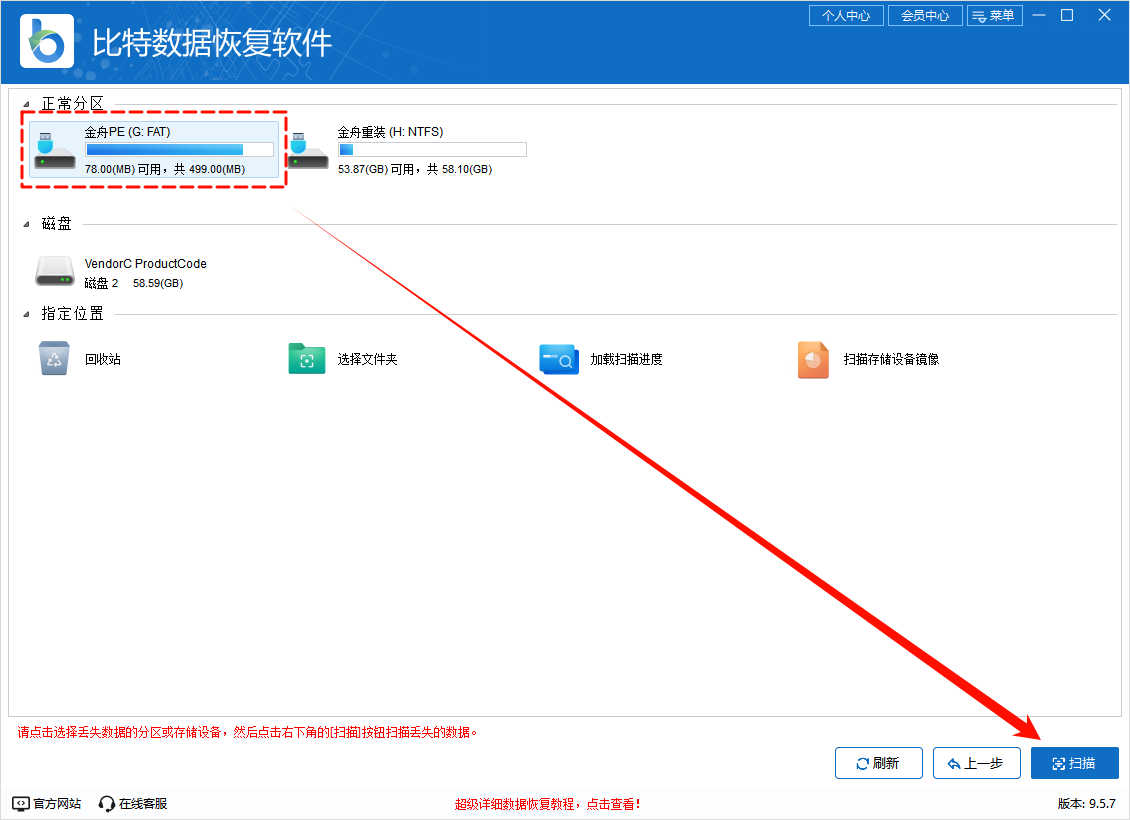
Task: Go back using the 上一步 button
Action: coord(976,762)
